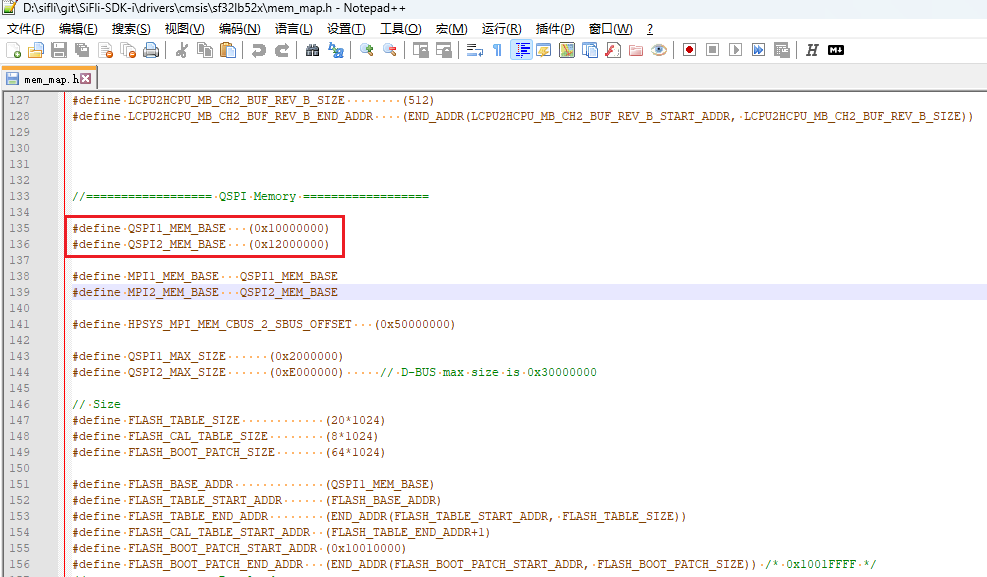
Task: Save the current recorded macro icon
Action: (x=782, y=50)
